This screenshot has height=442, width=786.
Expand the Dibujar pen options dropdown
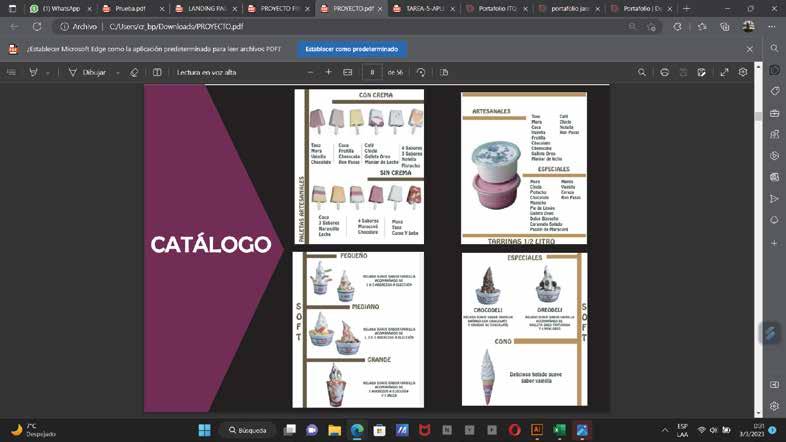118,73
